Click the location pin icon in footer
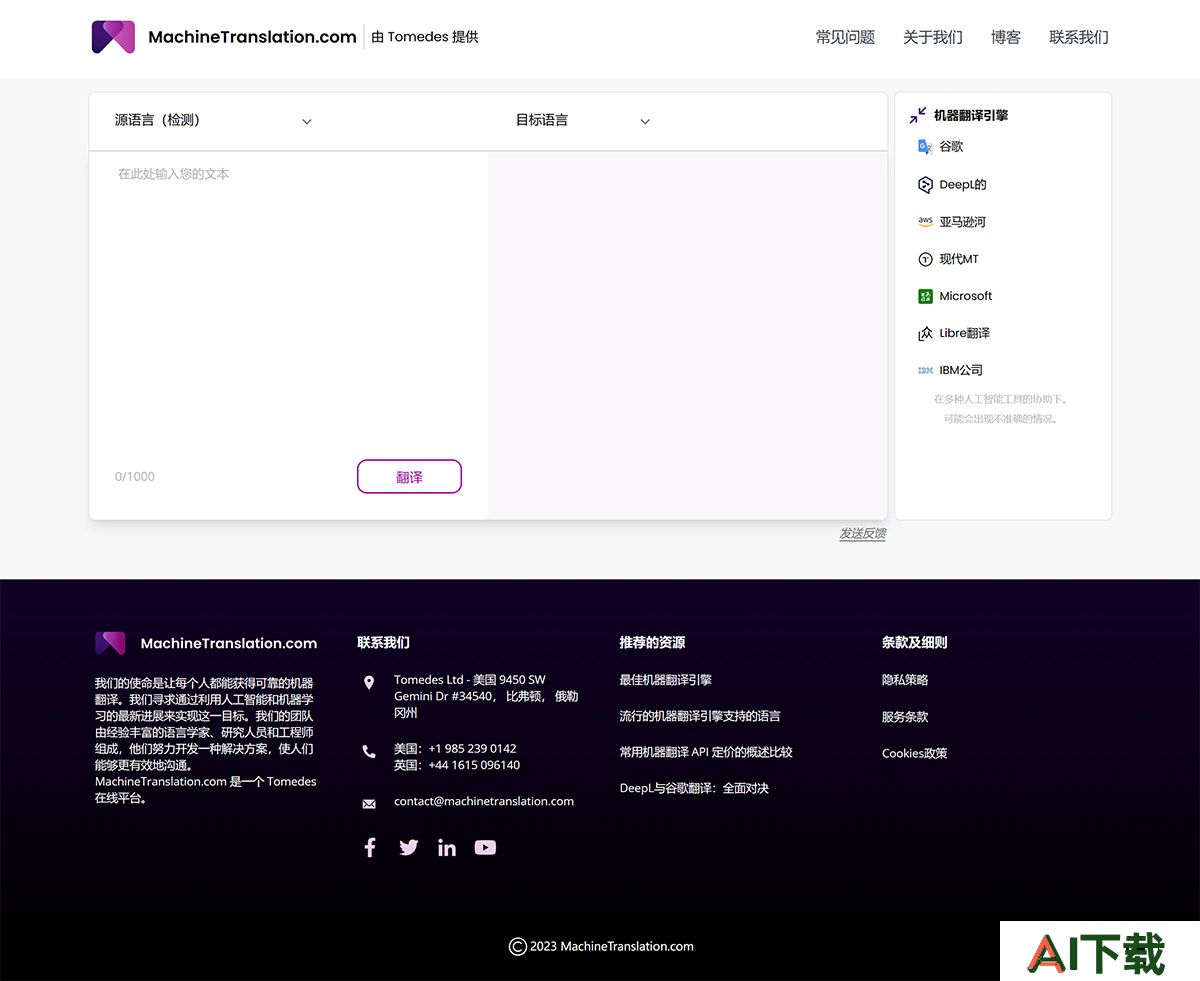1200x981 pixels. click(369, 683)
